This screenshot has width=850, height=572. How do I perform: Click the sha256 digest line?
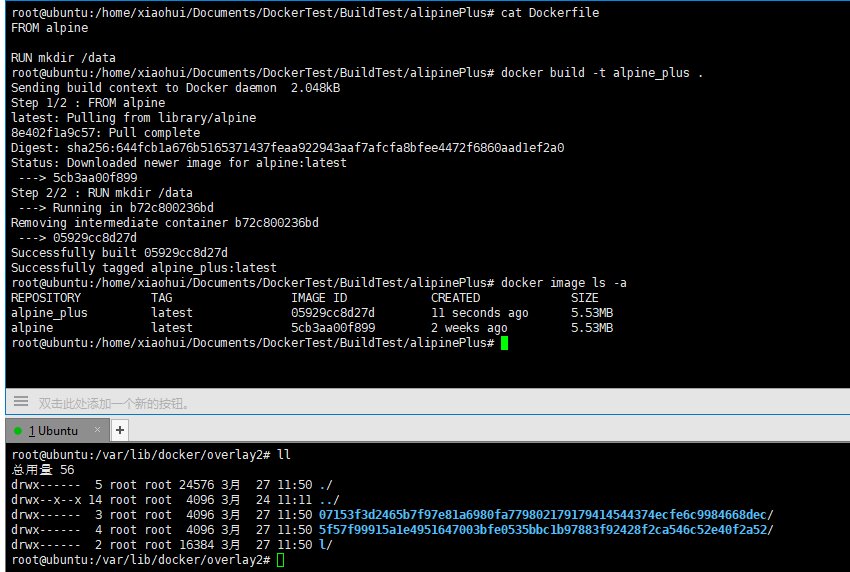pyautogui.click(x=287, y=148)
